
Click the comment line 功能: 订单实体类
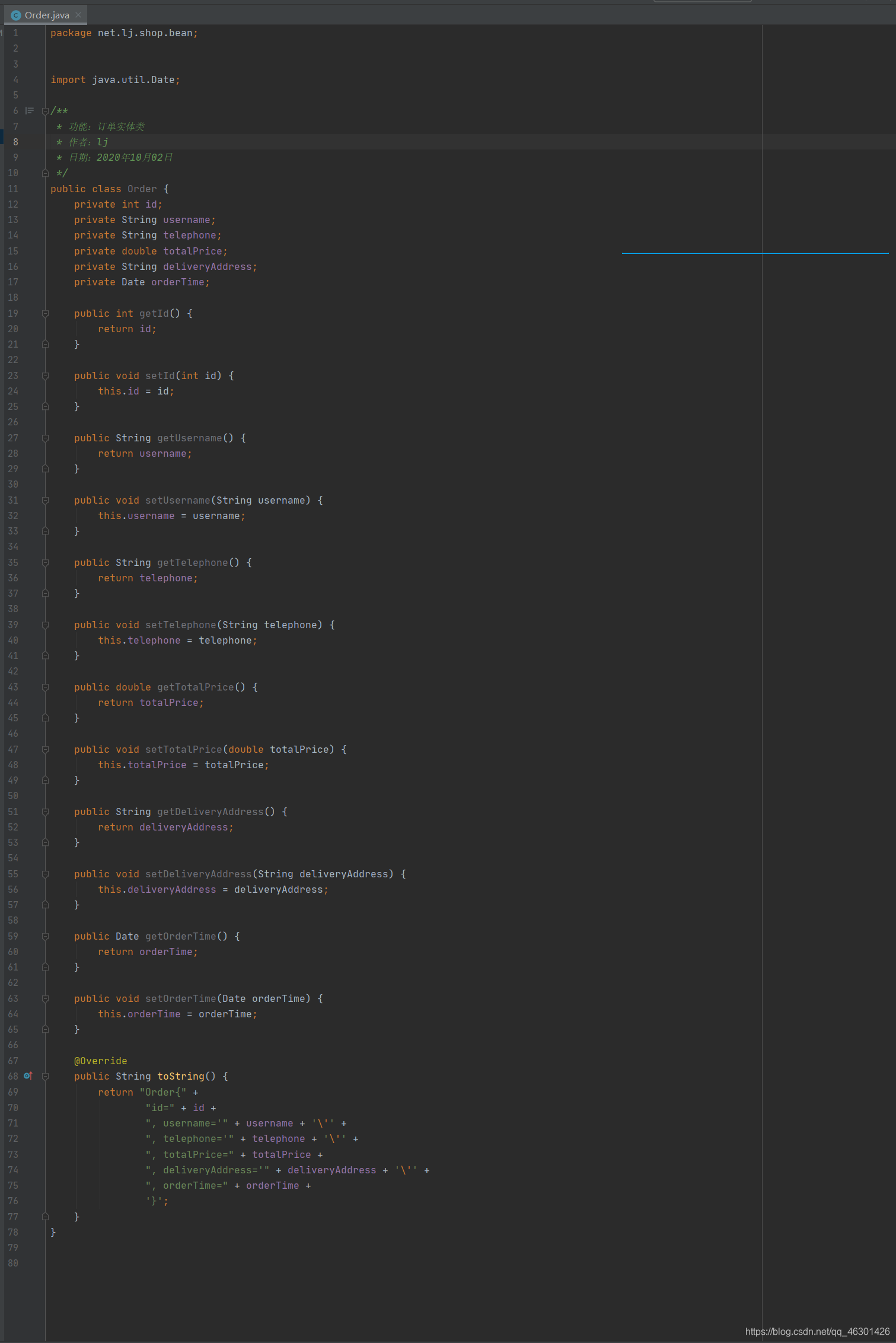click(100, 126)
